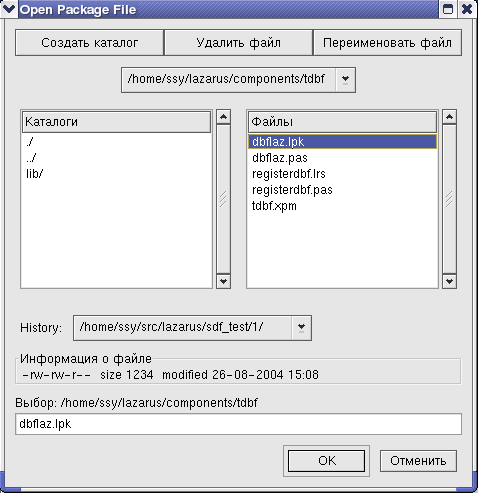Click Переименовать файл button
478x493 pixels.
(x=387, y=43)
